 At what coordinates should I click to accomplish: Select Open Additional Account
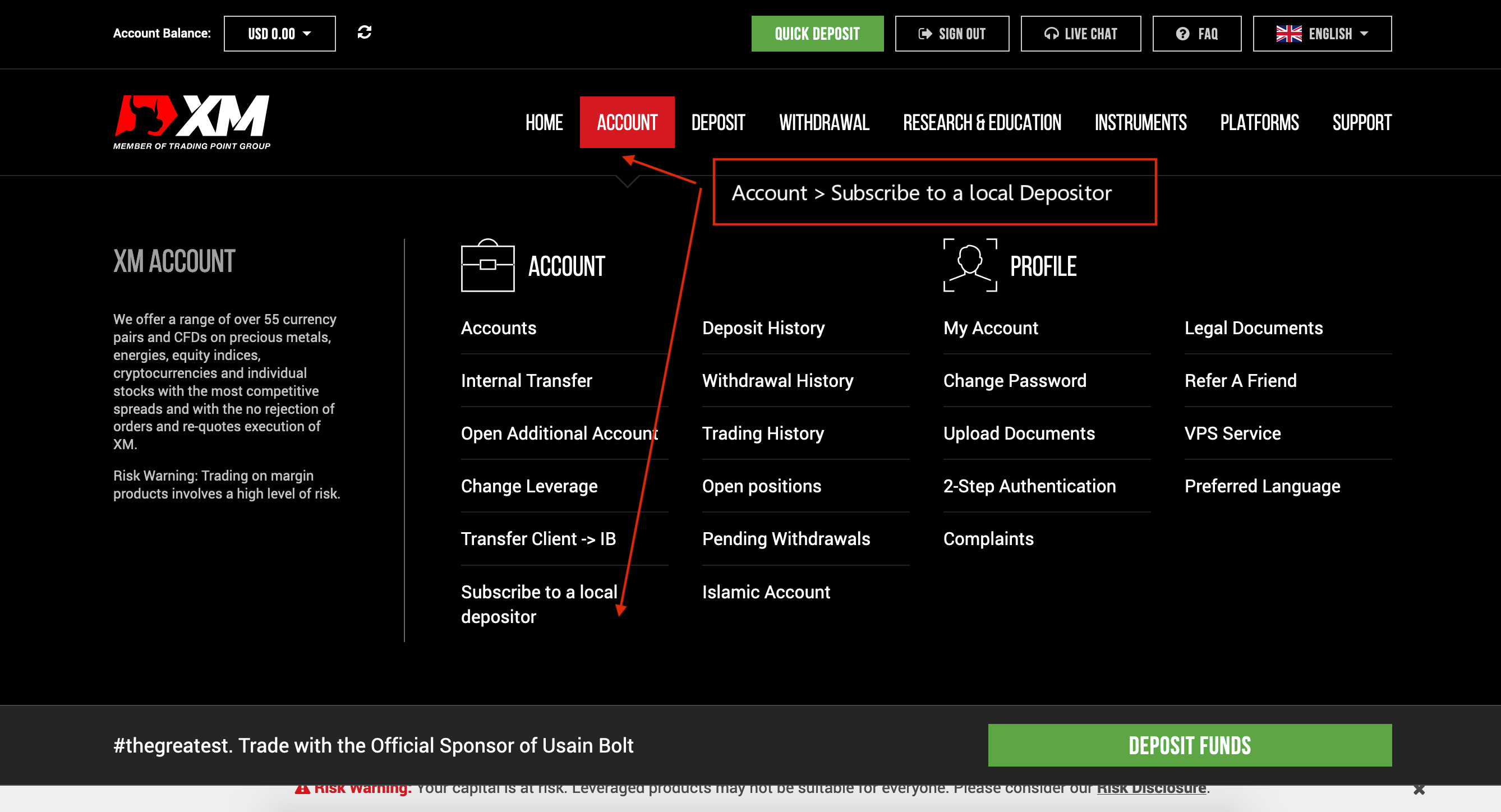click(x=559, y=433)
